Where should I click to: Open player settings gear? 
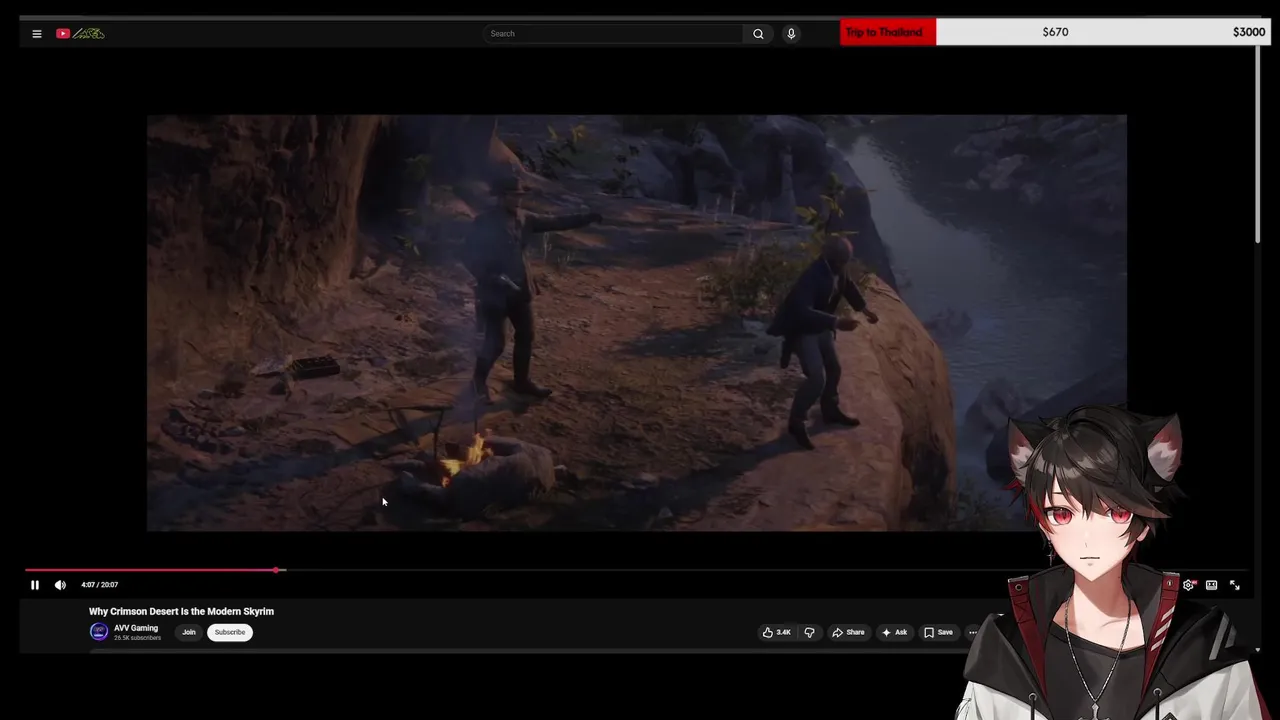pyautogui.click(x=1188, y=585)
